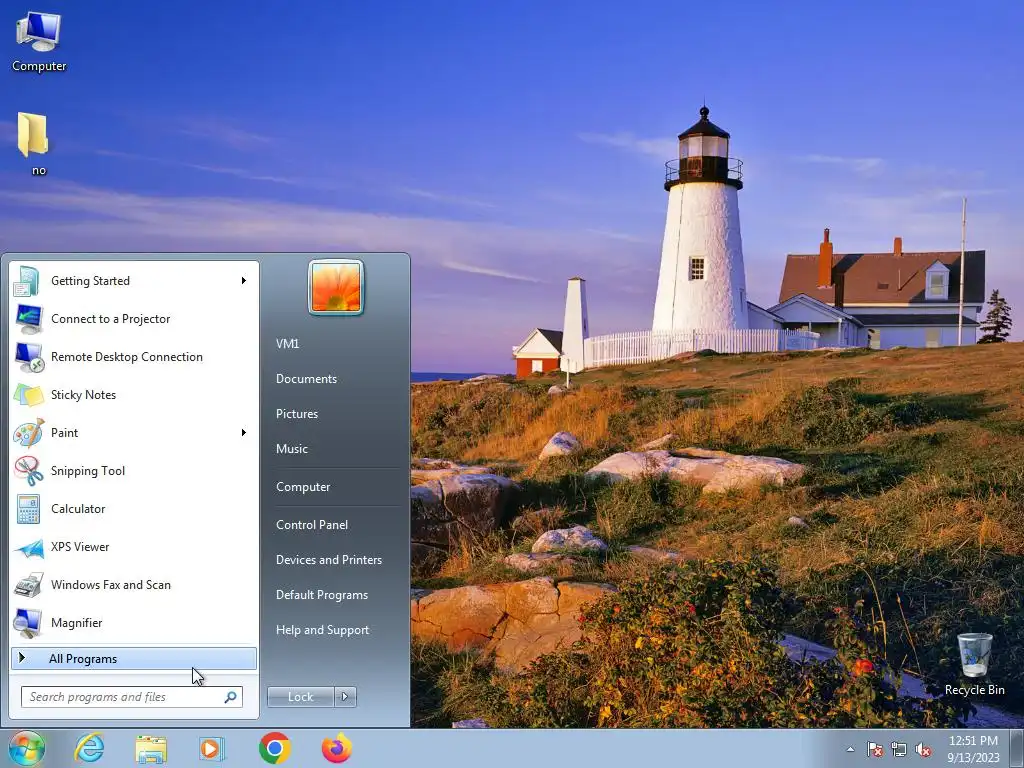Click the user account flower picture
This screenshot has width=1024, height=768.
click(336, 287)
